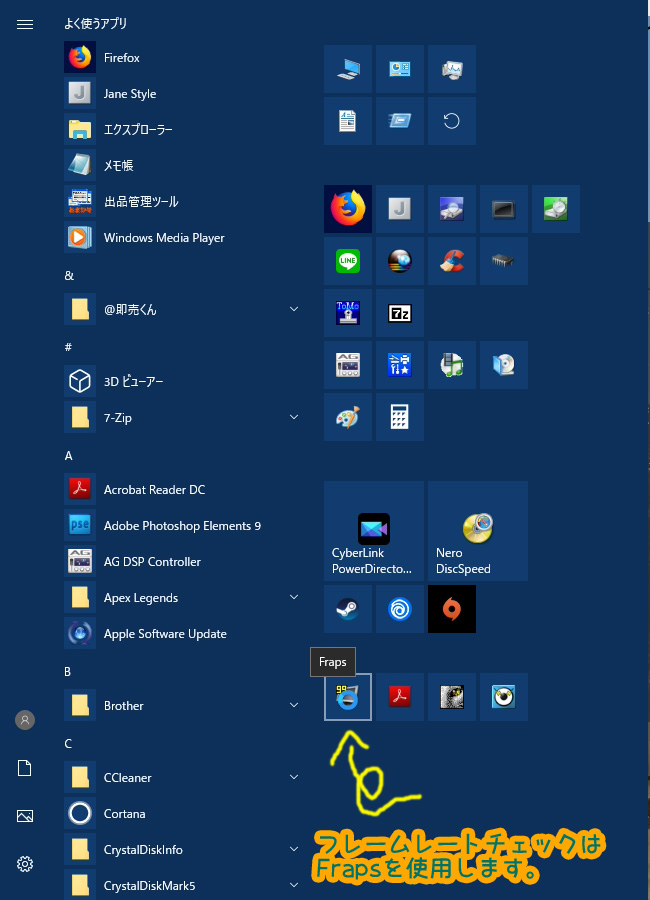Screen dimensions: 650x900
Task: Open Cortana from the list
Action: coord(183,813)
